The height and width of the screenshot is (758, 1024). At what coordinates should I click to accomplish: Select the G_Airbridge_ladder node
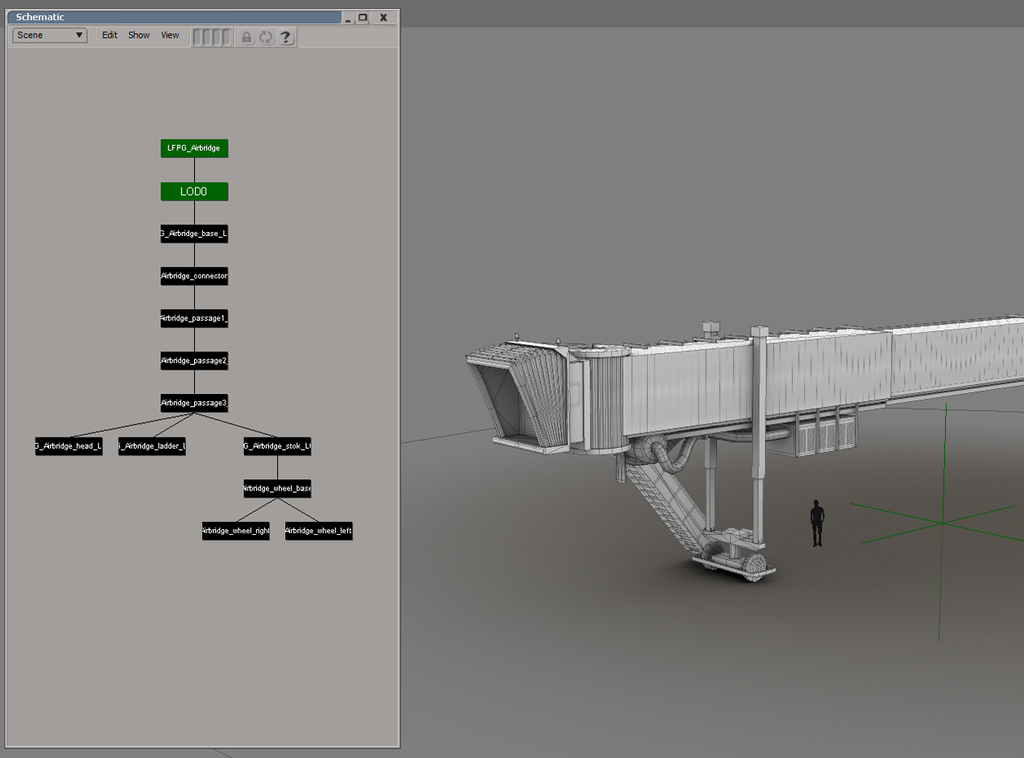[x=150, y=446]
